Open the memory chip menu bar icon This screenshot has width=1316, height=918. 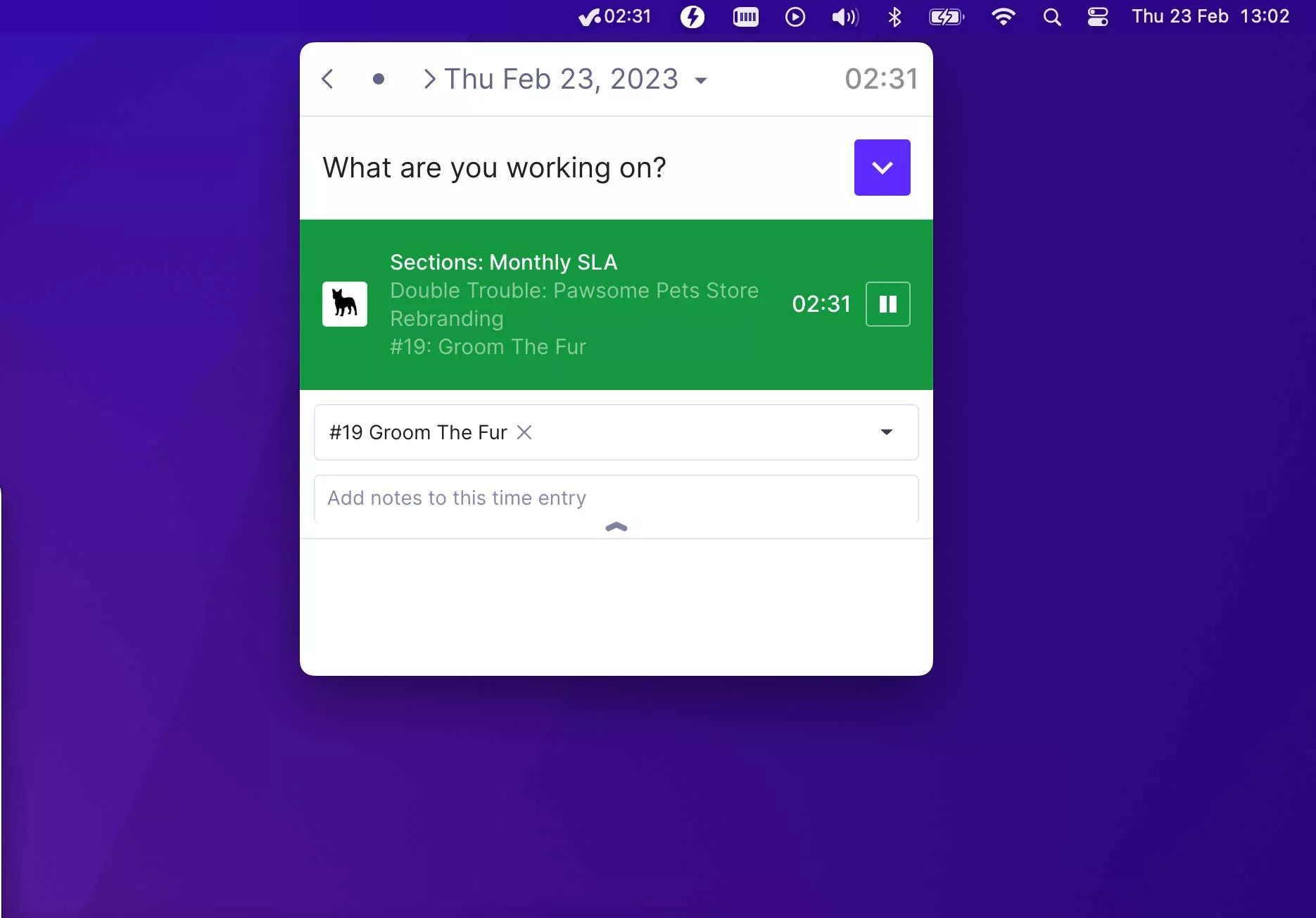pyautogui.click(x=746, y=16)
